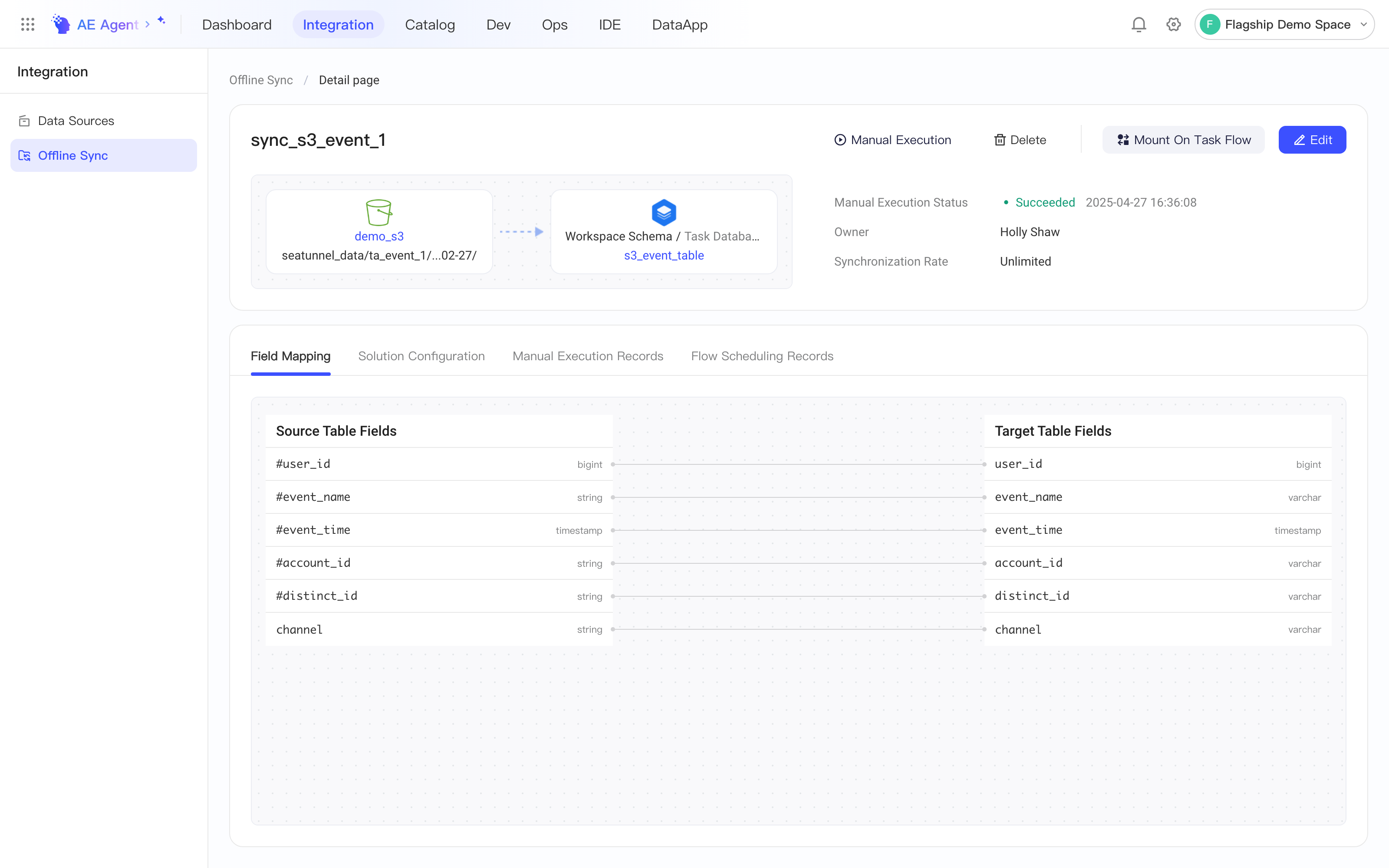Click the green S3 bucket icon
This screenshot has width=1389, height=868.
pos(379,212)
